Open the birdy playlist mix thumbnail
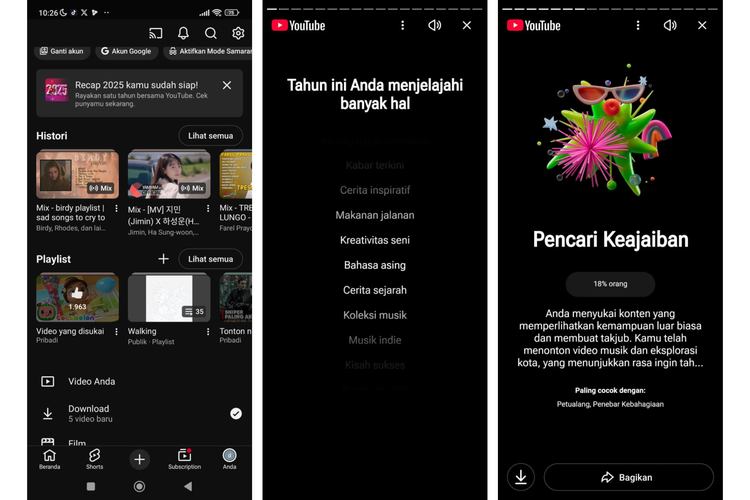This screenshot has width=750, height=500. pyautogui.click(x=77, y=174)
